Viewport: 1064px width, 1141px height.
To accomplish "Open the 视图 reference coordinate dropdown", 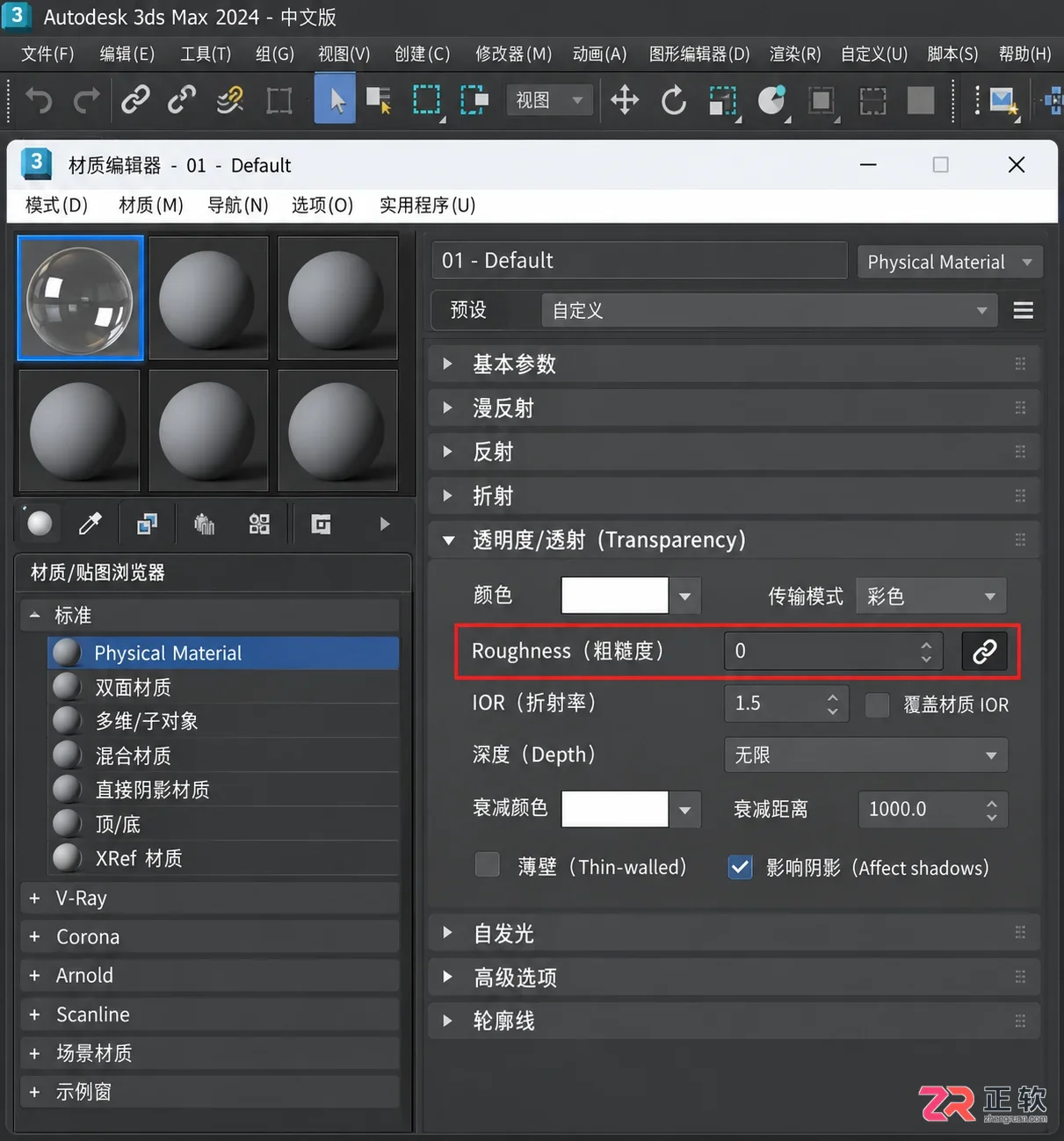I will [549, 100].
